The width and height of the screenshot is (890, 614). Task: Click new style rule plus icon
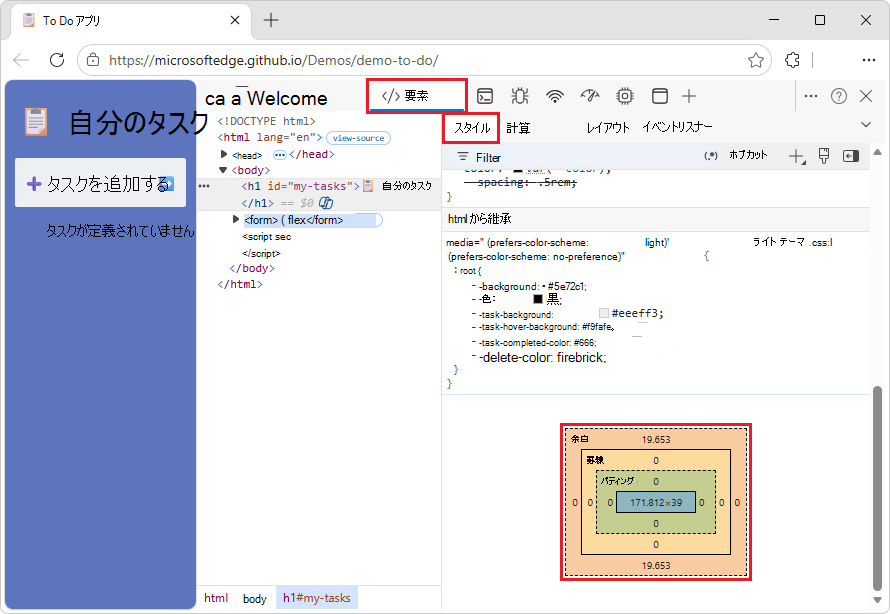click(x=797, y=156)
